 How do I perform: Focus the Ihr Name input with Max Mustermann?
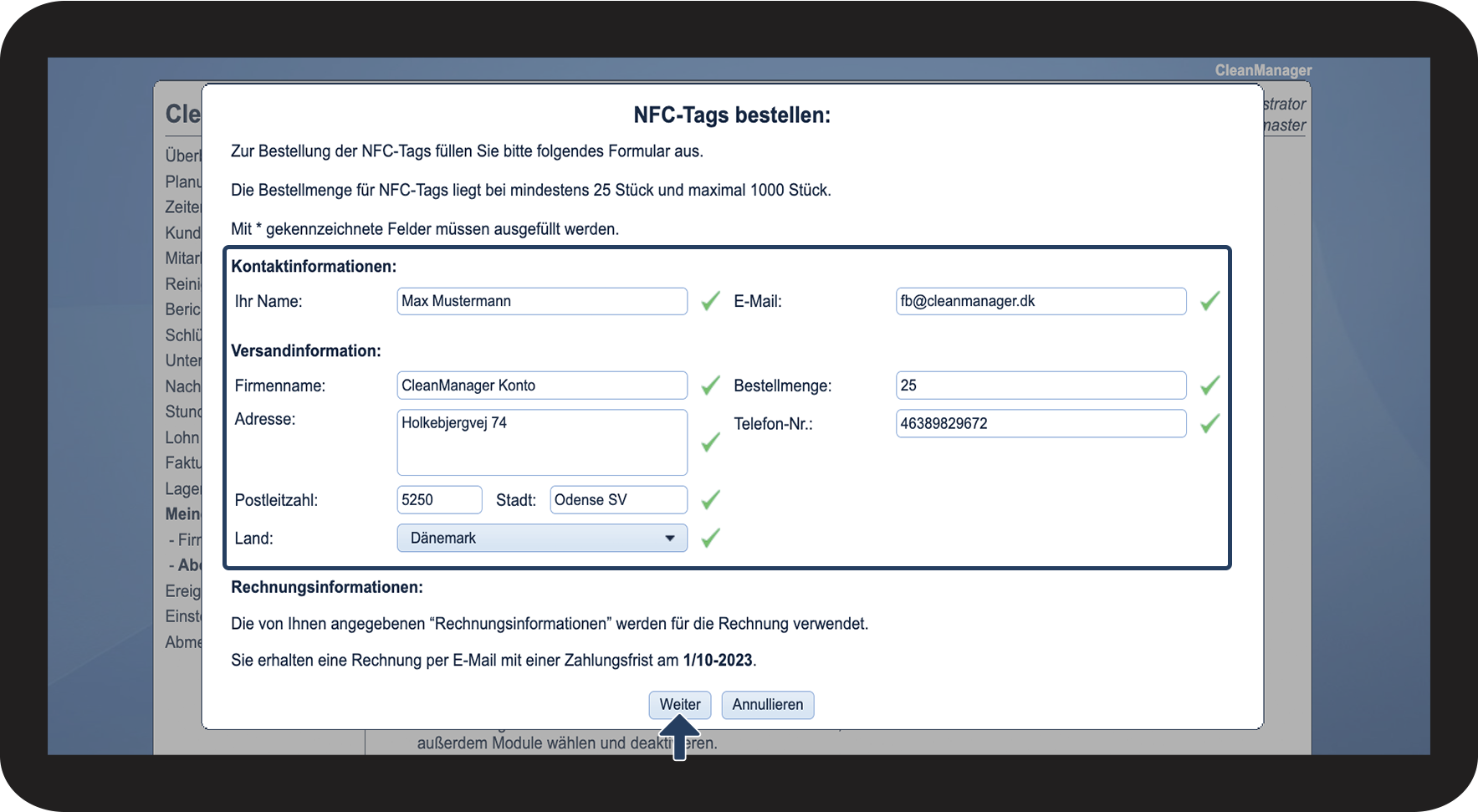pos(542,301)
